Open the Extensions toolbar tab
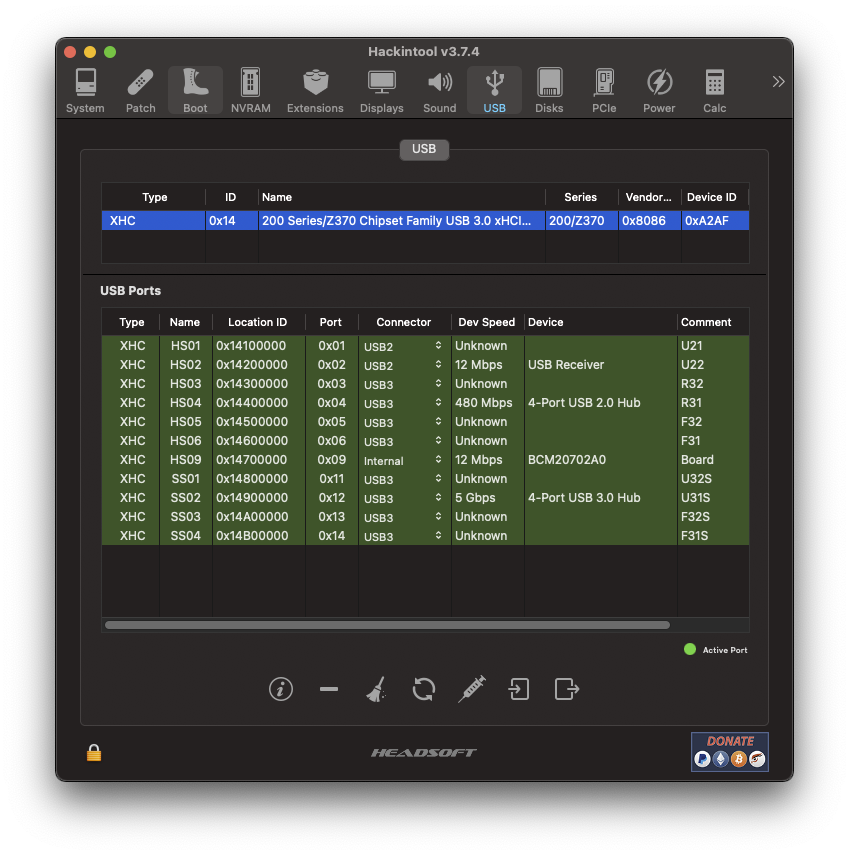 (x=315, y=91)
